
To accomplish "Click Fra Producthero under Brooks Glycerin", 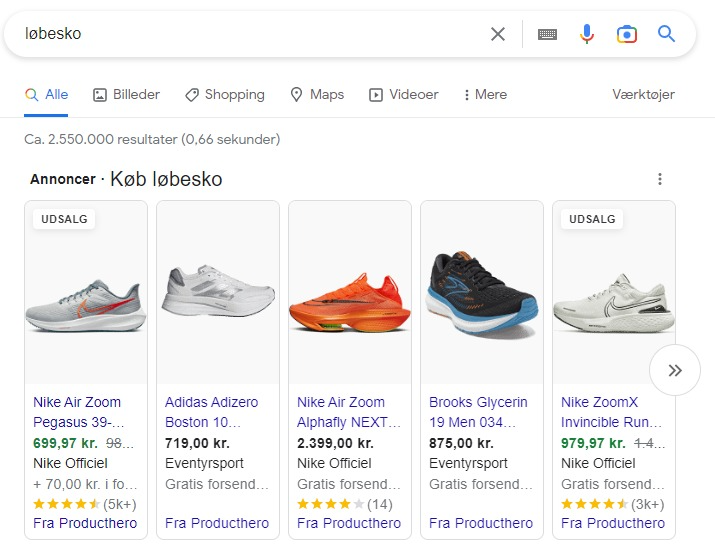I will 481,523.
